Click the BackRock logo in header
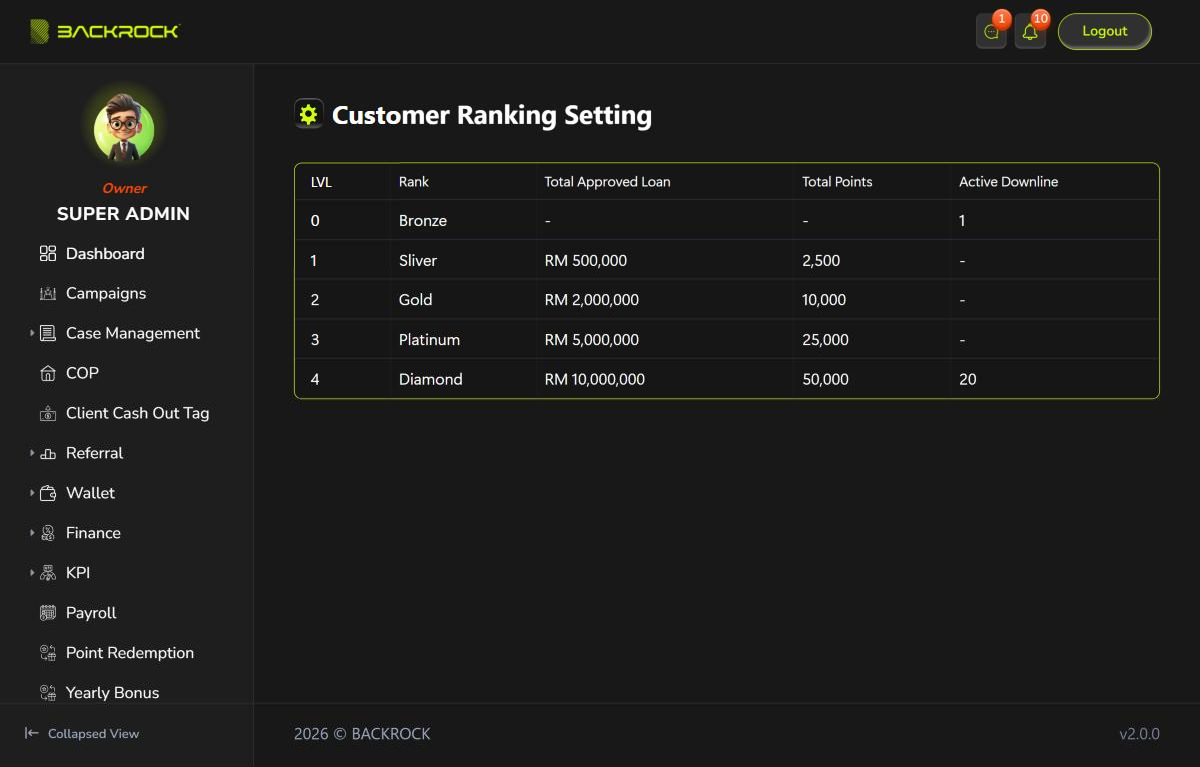 click(104, 31)
